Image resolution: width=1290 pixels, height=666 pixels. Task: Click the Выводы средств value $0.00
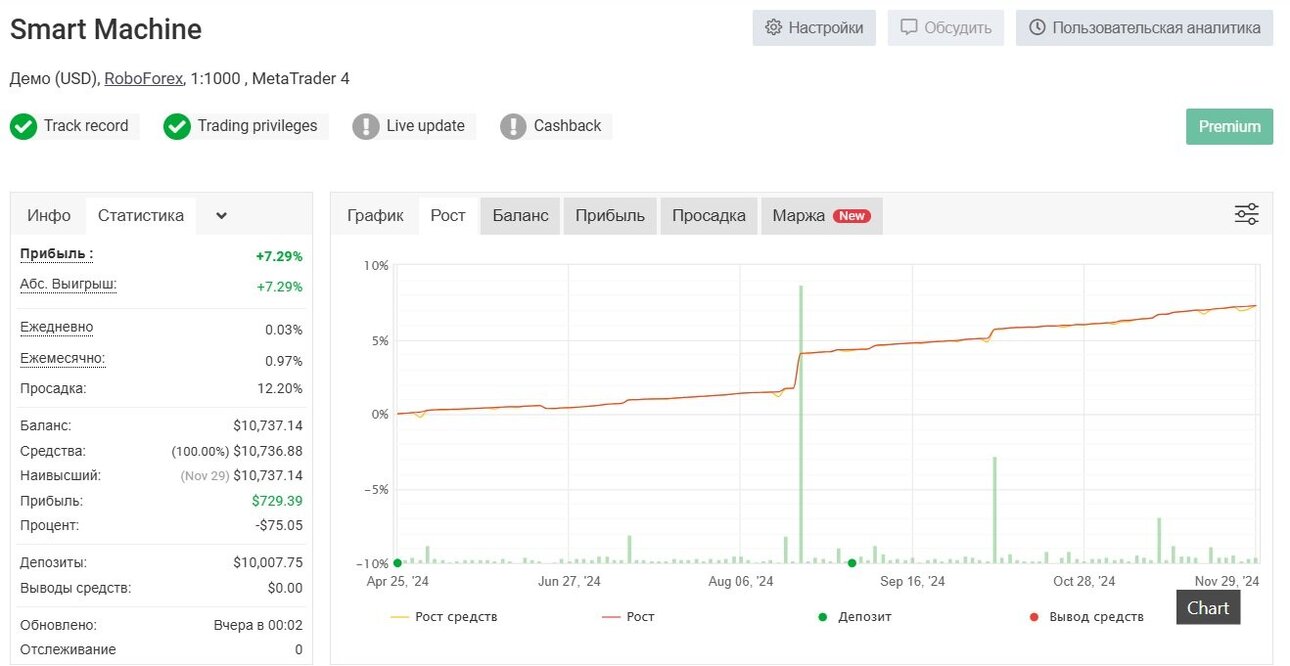click(x=285, y=588)
